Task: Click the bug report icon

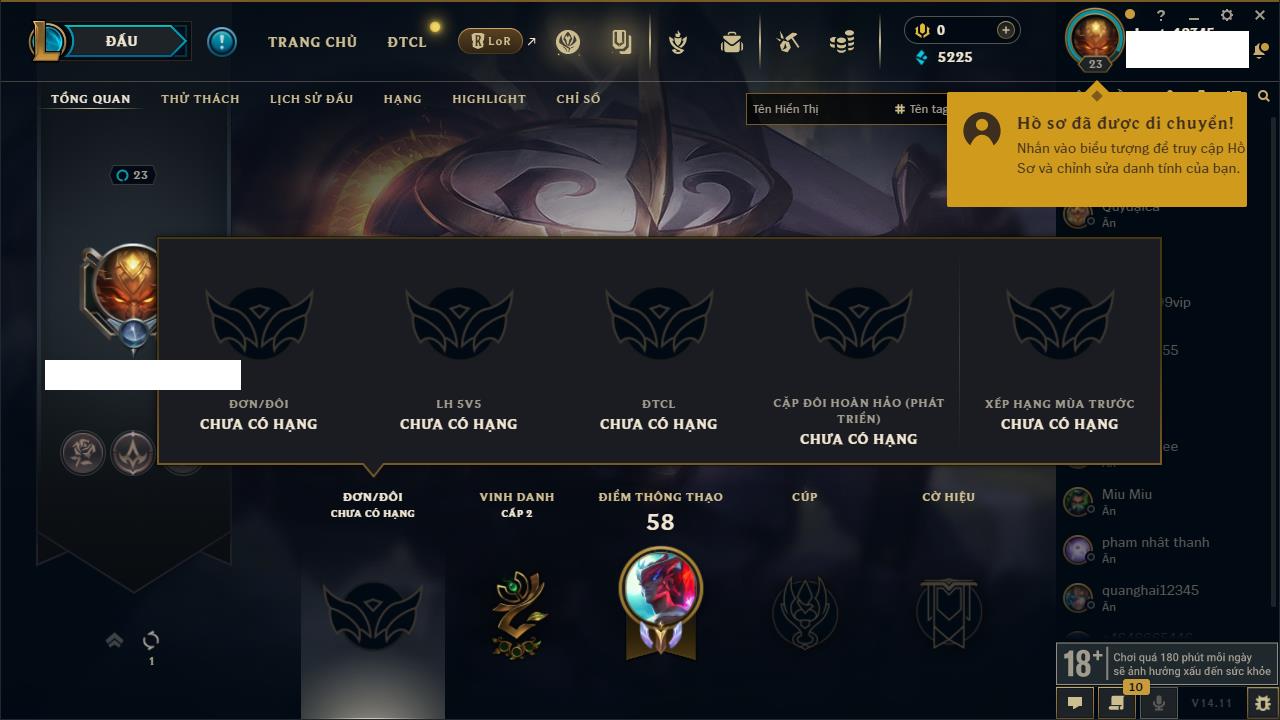Action: pos(1262,703)
